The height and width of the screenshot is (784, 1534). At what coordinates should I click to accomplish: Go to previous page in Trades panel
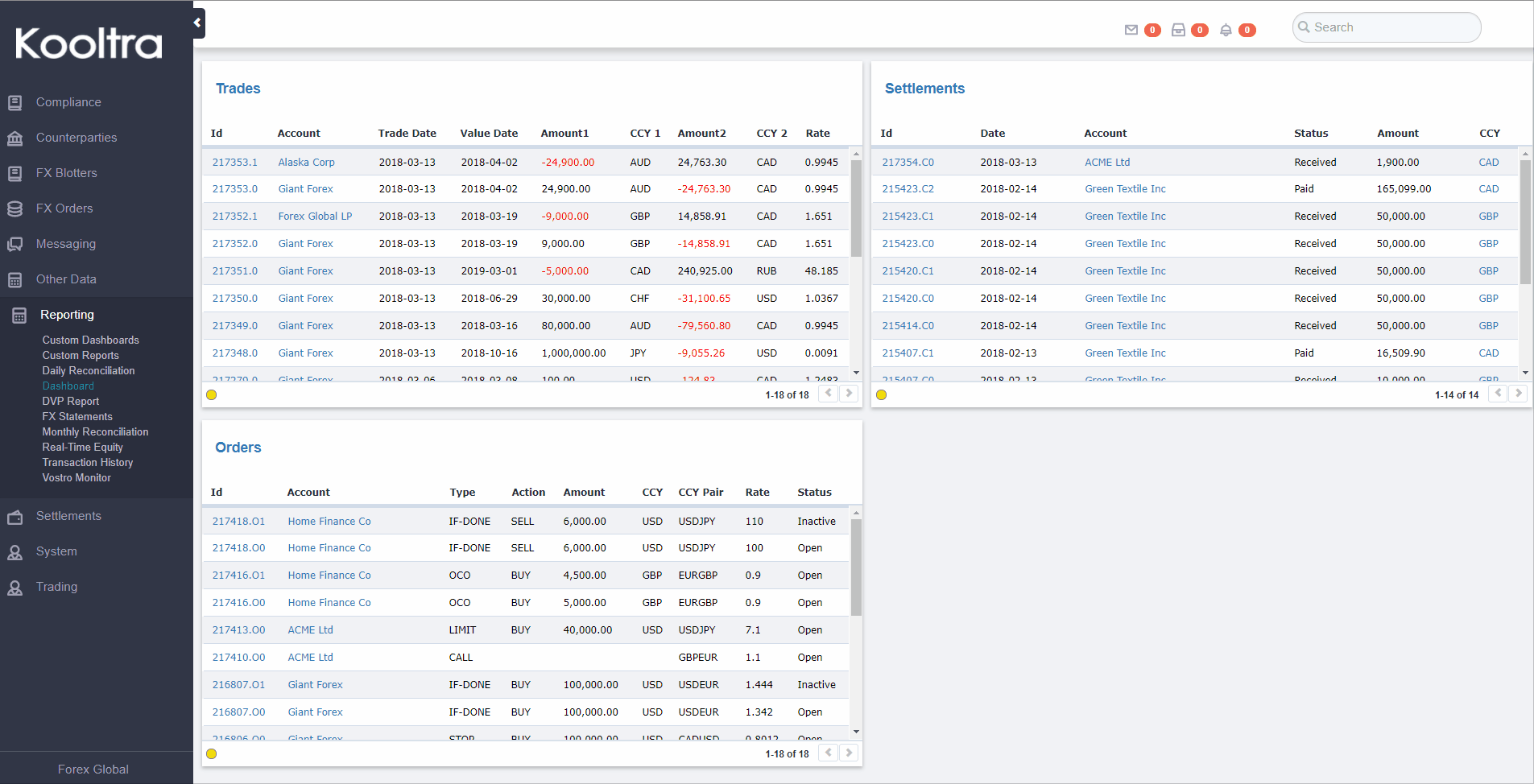(x=828, y=394)
